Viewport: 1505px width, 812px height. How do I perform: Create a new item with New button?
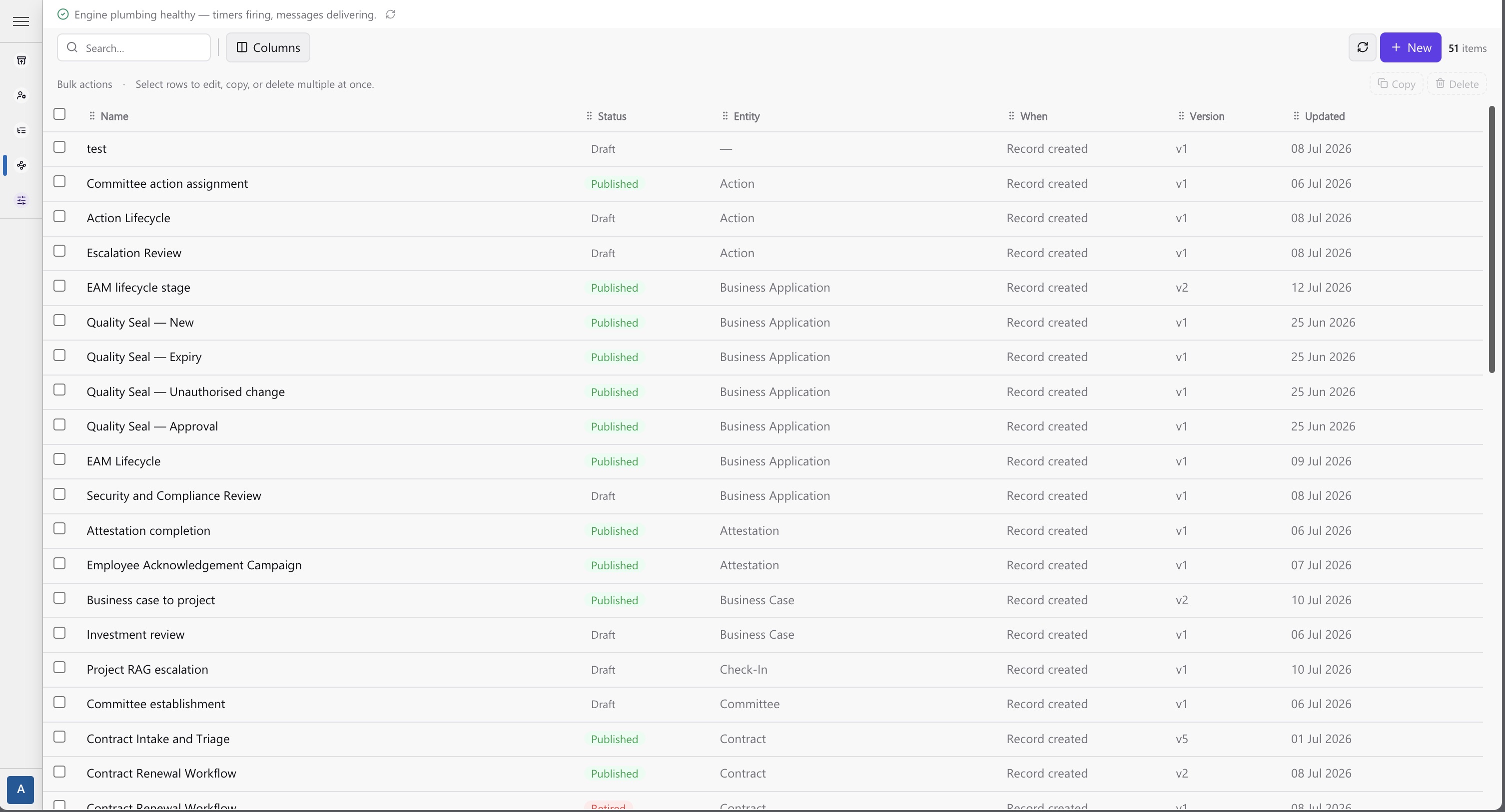pyautogui.click(x=1411, y=47)
